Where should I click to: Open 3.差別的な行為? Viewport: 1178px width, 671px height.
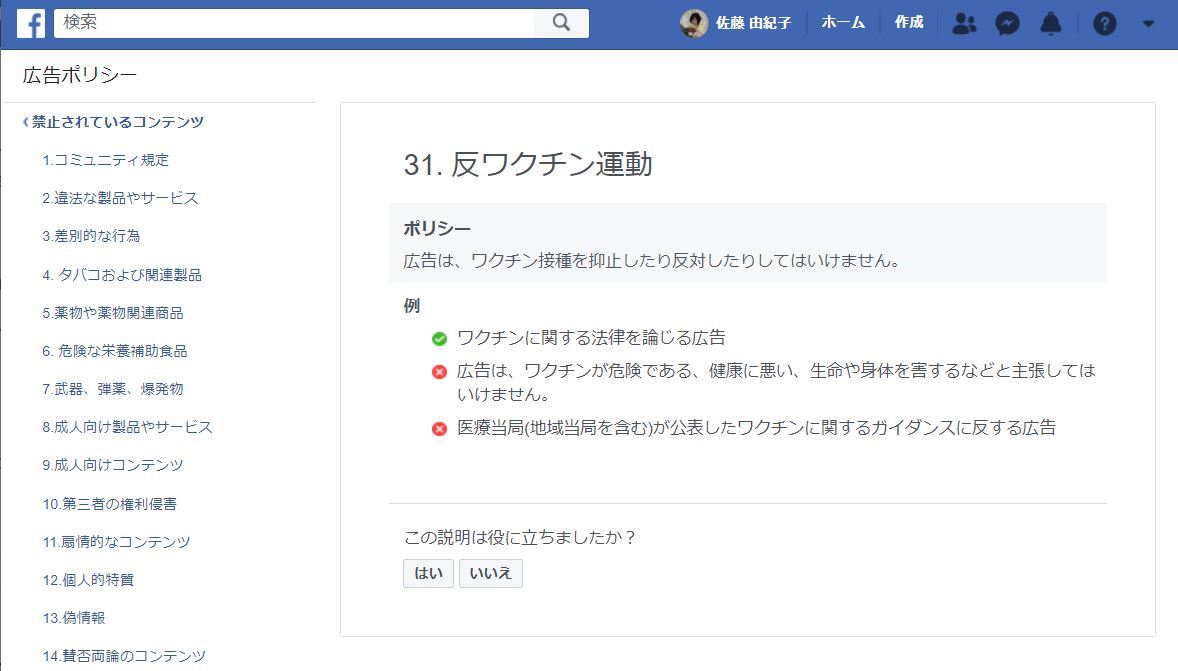tap(91, 236)
